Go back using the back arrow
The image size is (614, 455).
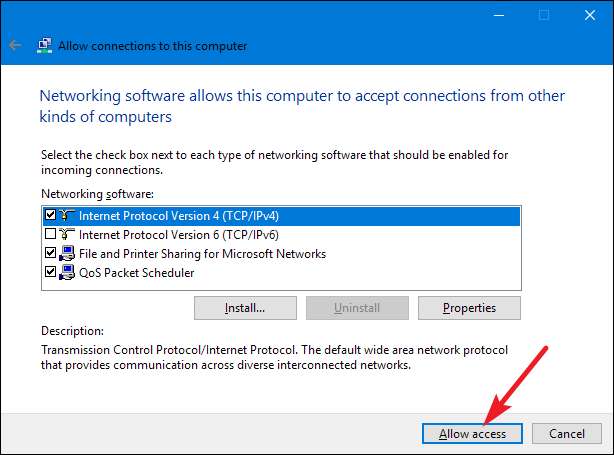click(x=15, y=45)
